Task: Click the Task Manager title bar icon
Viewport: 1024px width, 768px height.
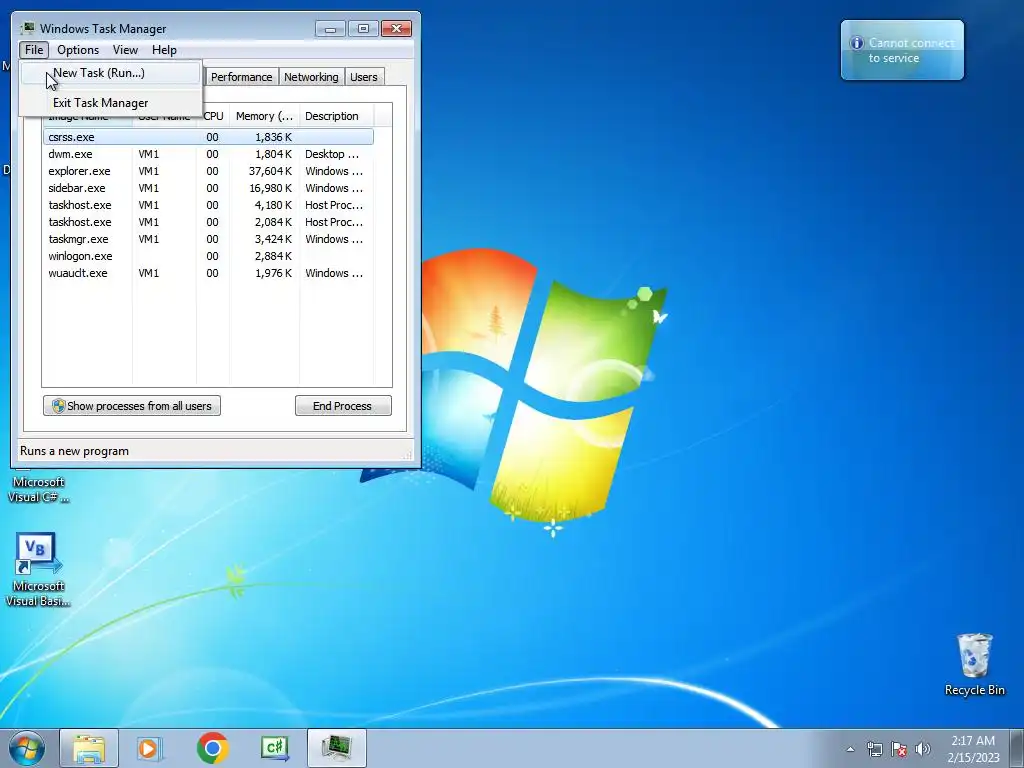Action: click(x=27, y=28)
